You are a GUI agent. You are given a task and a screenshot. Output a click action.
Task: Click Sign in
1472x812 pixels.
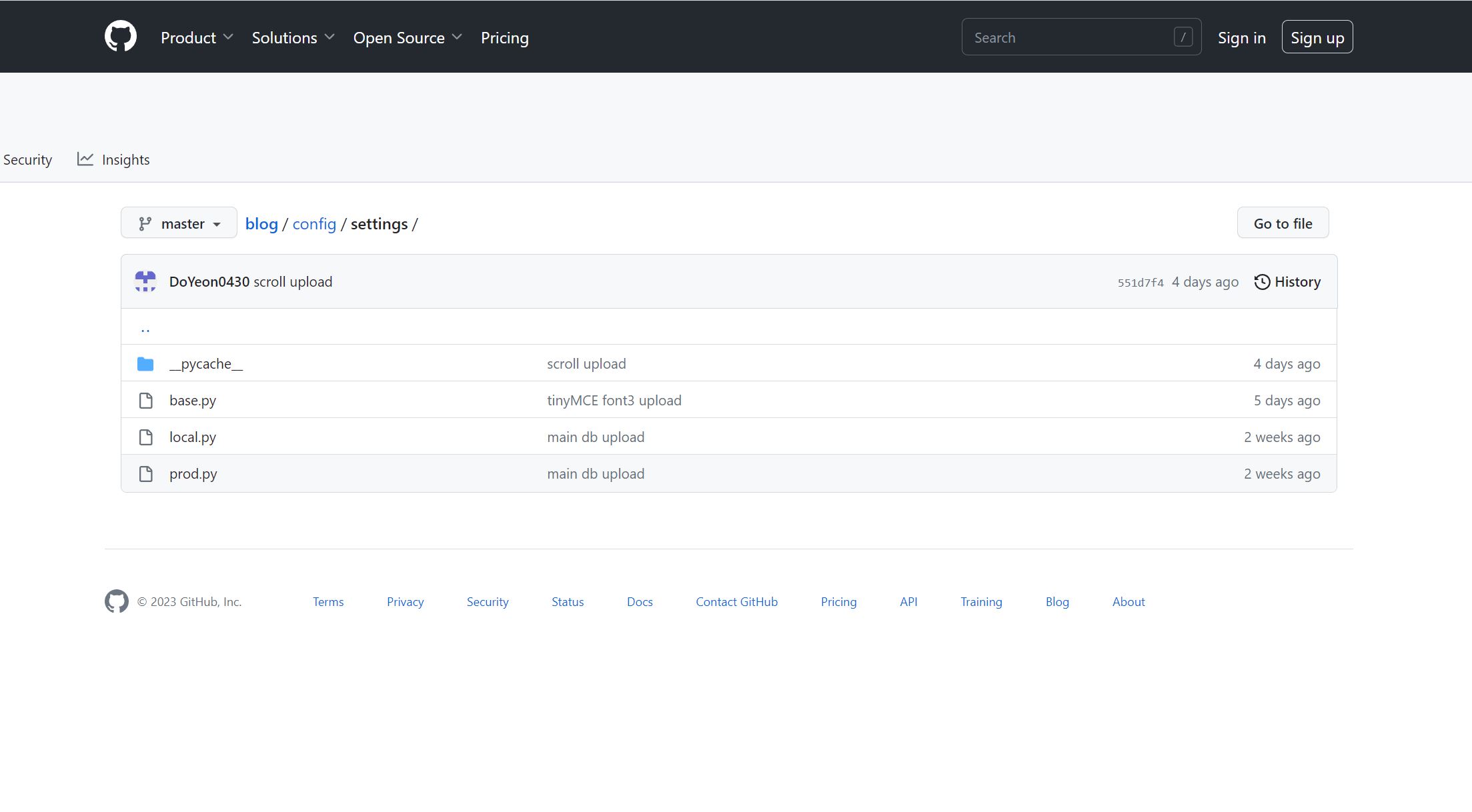click(1241, 38)
